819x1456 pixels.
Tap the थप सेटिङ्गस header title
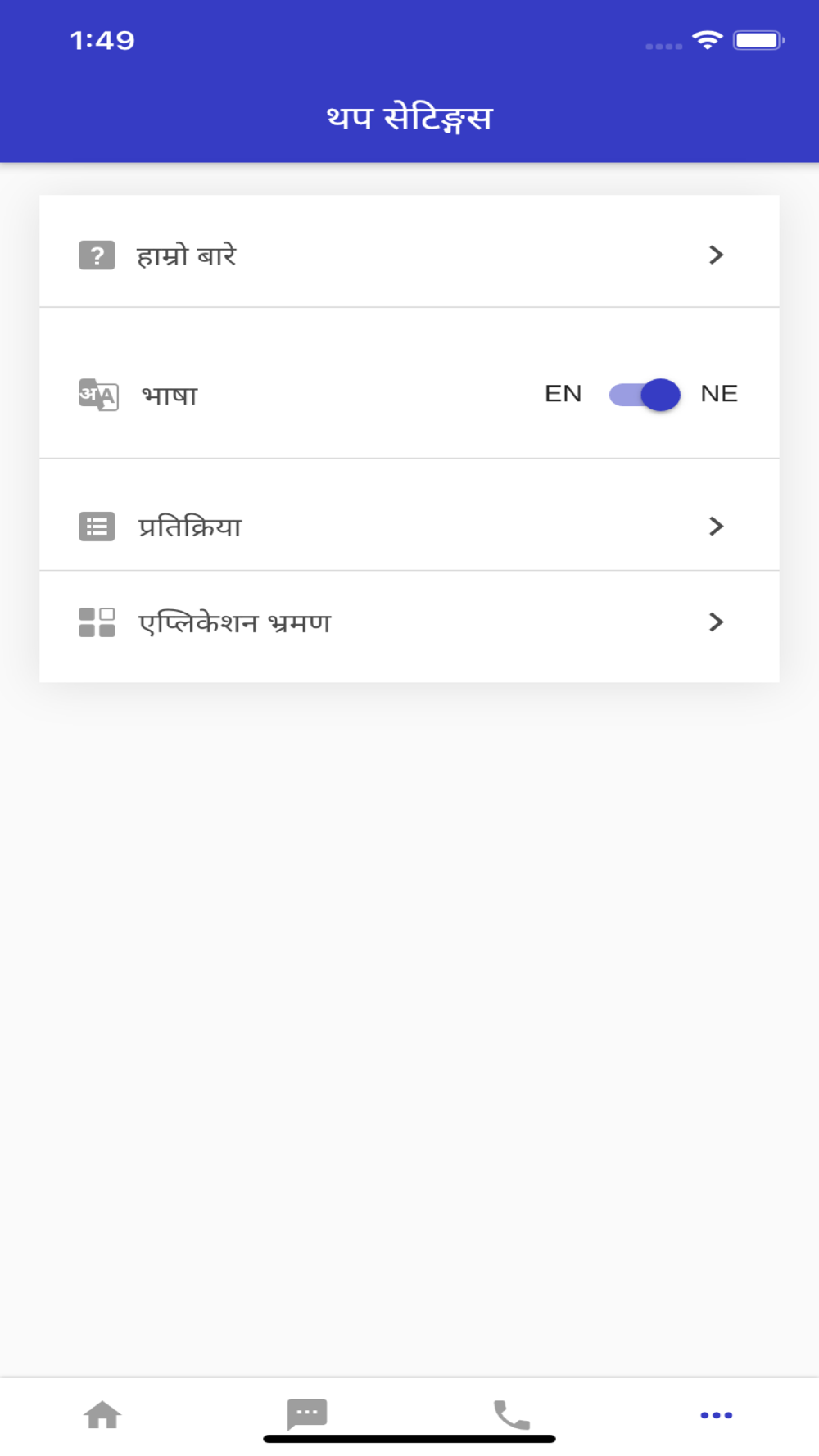[x=409, y=119]
